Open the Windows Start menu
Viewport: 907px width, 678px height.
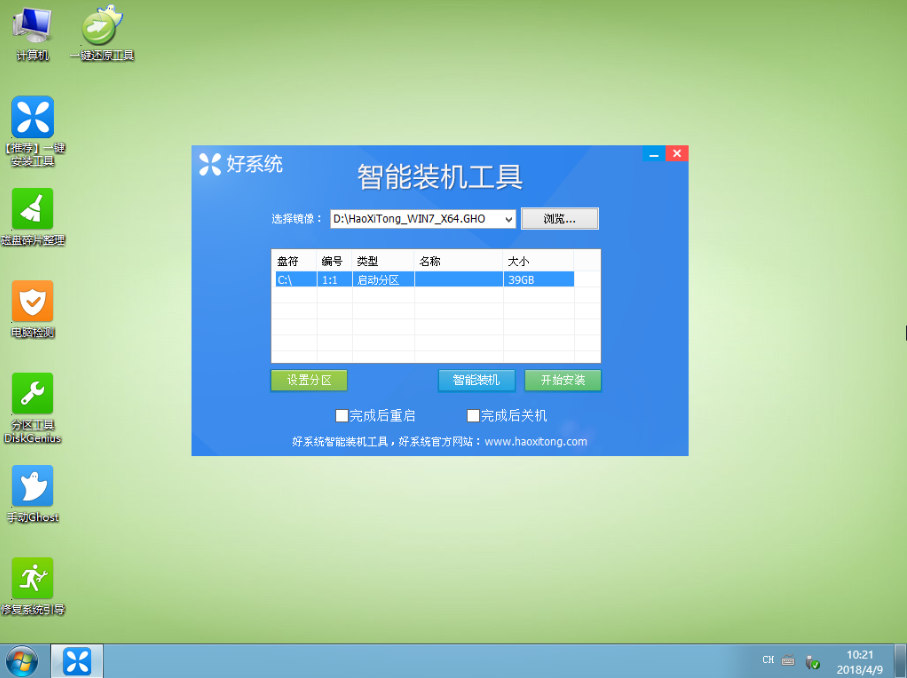click(x=21, y=660)
